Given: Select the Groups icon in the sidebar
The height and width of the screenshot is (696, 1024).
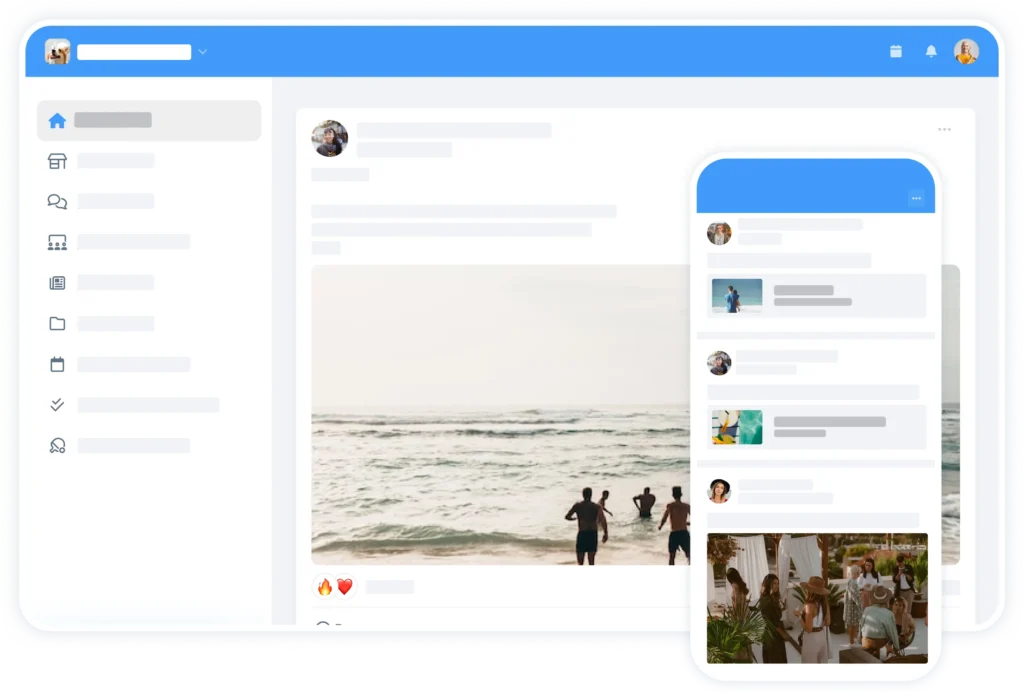Looking at the screenshot, I should pos(57,241).
